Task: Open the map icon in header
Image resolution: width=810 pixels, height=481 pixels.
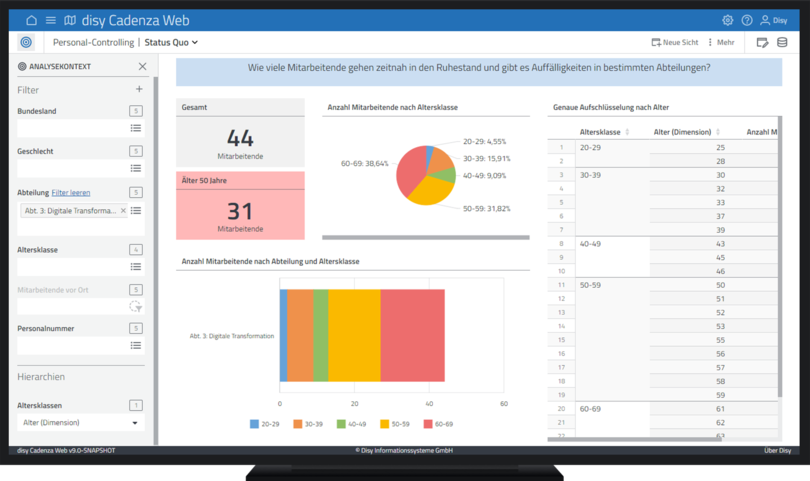Action: [70, 20]
